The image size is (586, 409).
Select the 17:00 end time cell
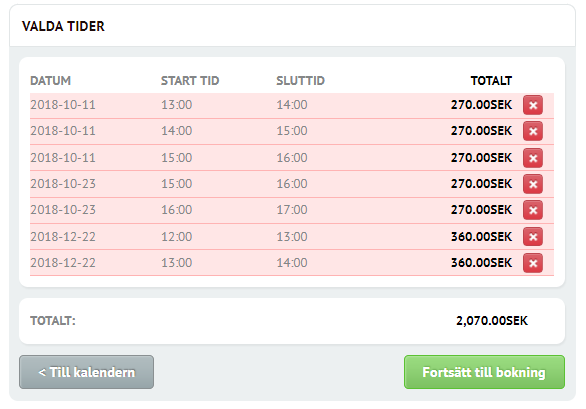click(x=292, y=210)
